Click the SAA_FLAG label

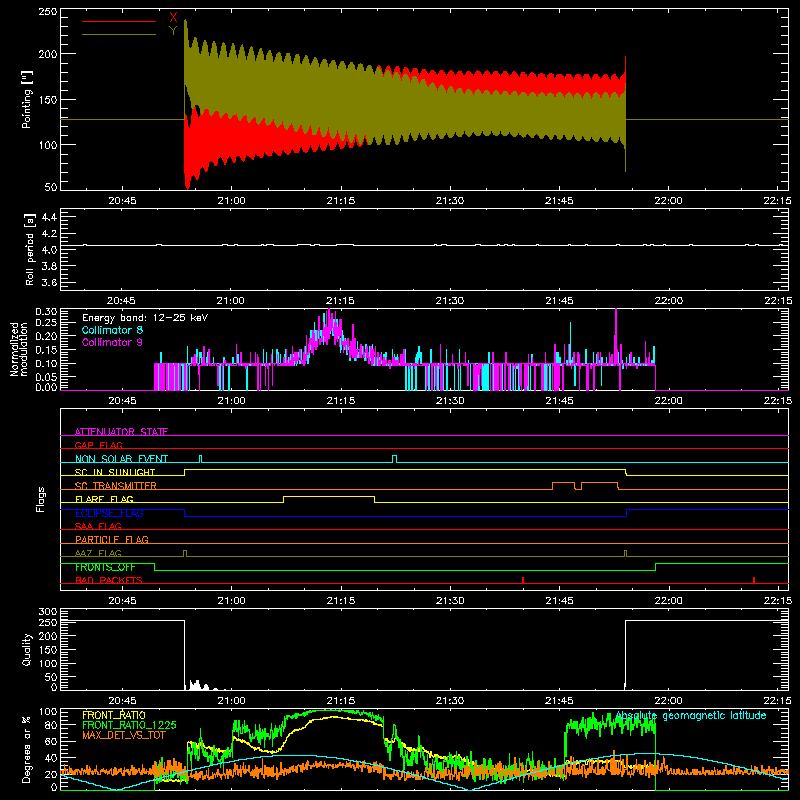[x=98, y=526]
